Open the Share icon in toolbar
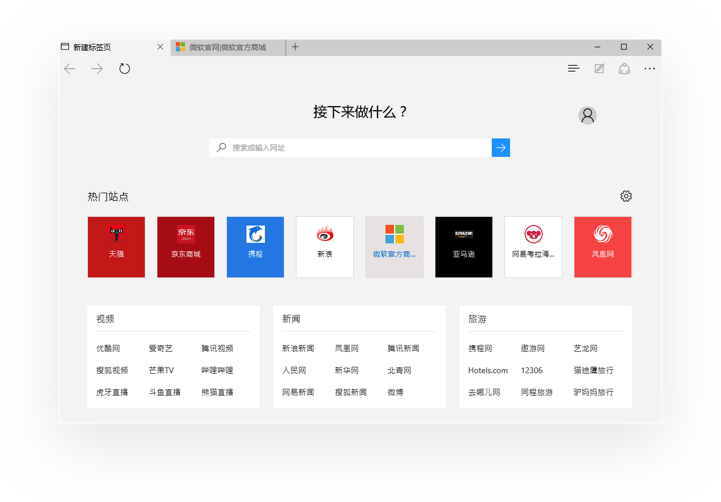The height and width of the screenshot is (502, 721). [x=624, y=69]
